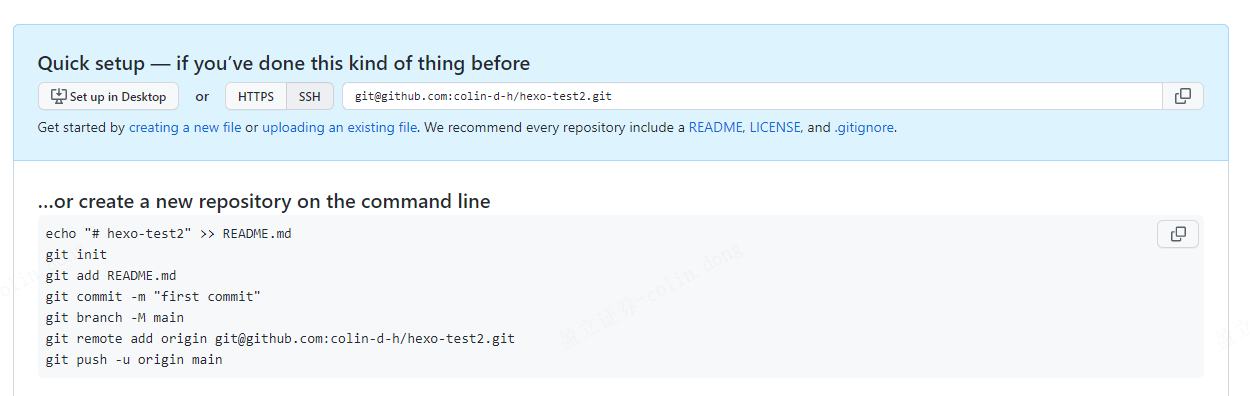Screen dimensions: 1250x396
Task: Click the echo "# hexo-test2" command line
Action: click(x=168, y=233)
